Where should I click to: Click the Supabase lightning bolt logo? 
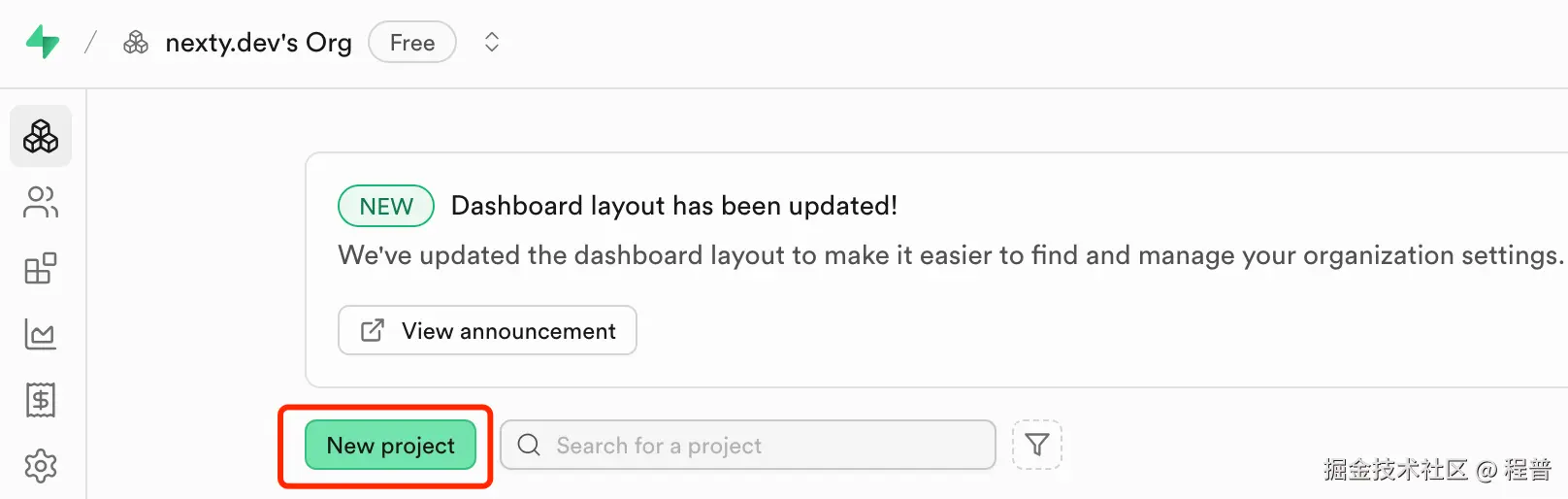tap(42, 43)
